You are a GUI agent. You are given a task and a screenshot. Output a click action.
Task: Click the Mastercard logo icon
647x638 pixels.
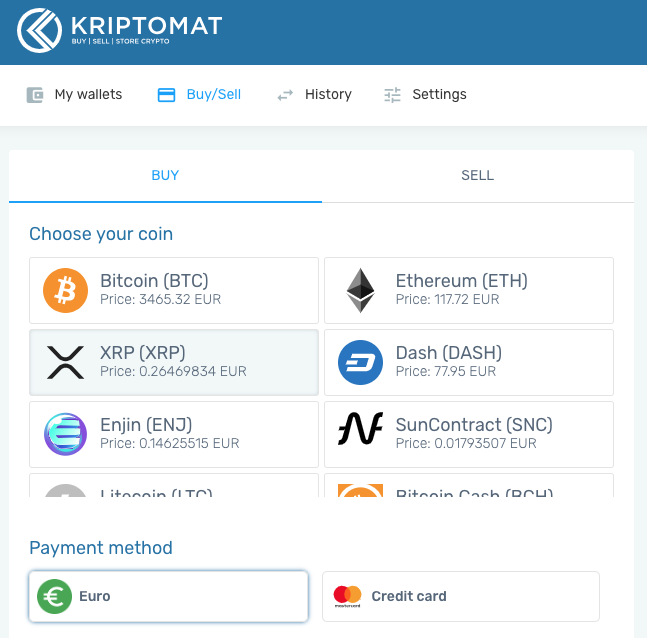(x=347, y=596)
